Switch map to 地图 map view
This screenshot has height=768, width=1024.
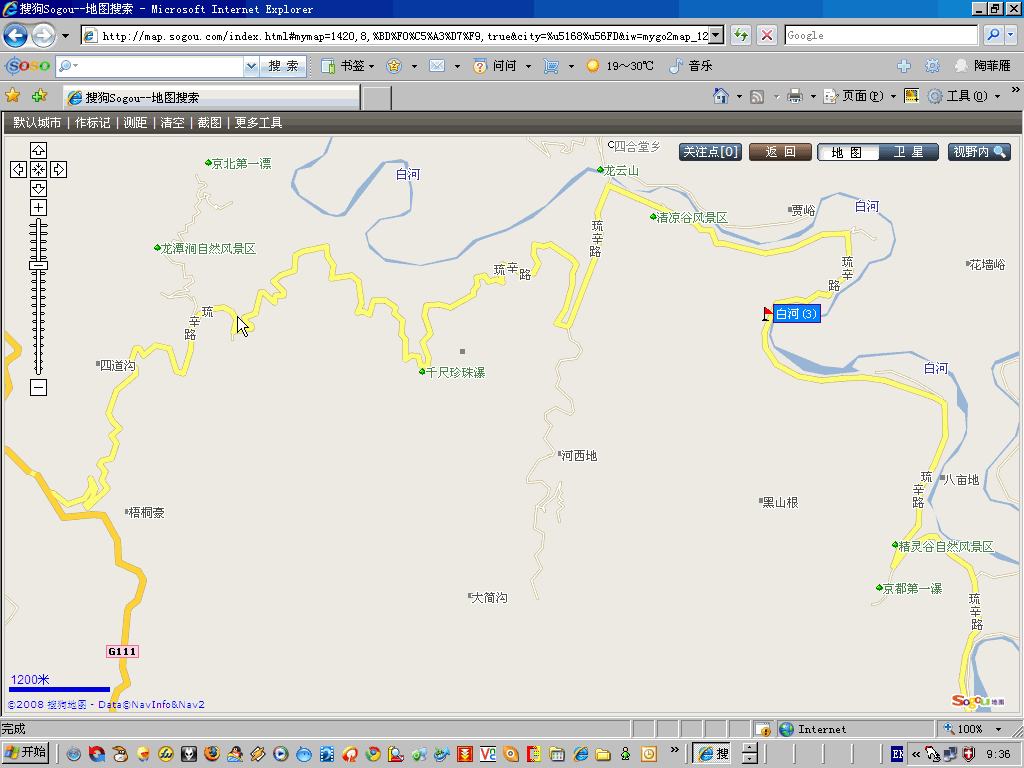click(x=847, y=152)
